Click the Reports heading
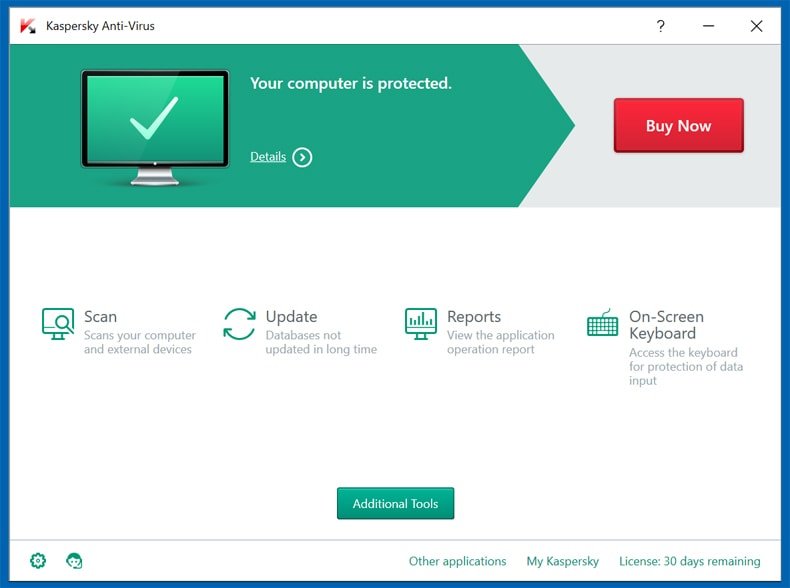This screenshot has width=790, height=588. point(474,316)
